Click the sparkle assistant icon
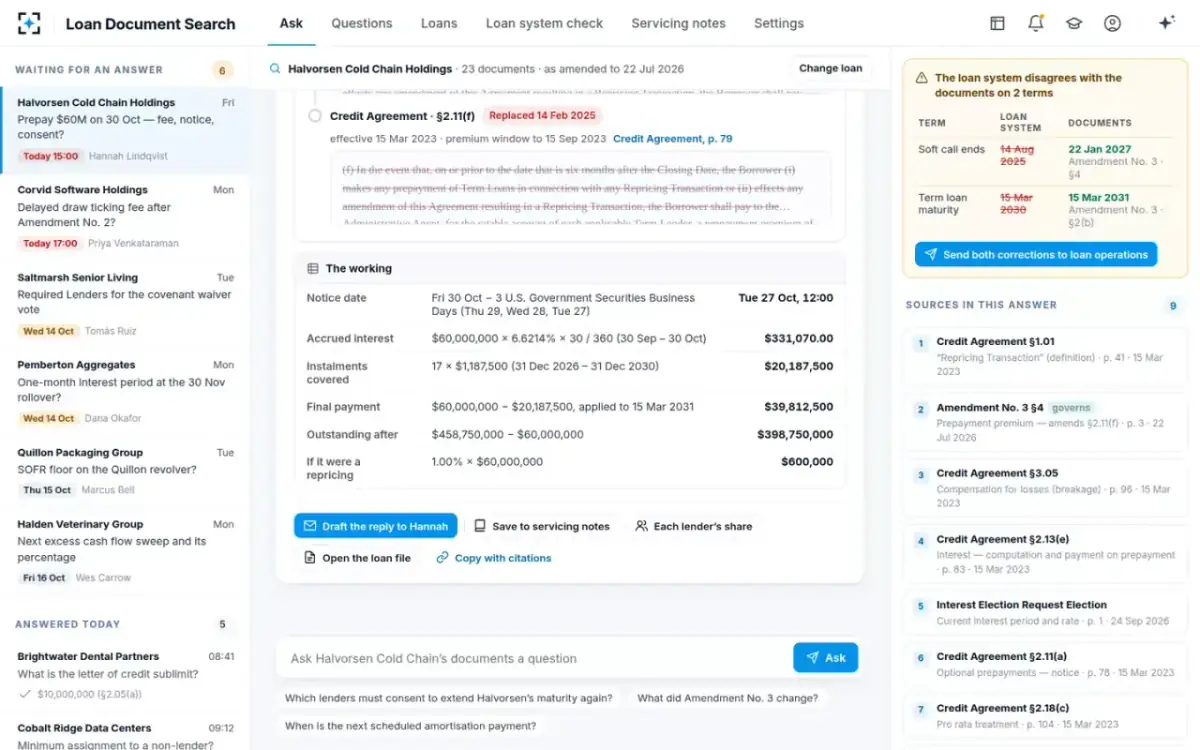Image resolution: width=1200 pixels, height=750 pixels. click(x=1166, y=23)
